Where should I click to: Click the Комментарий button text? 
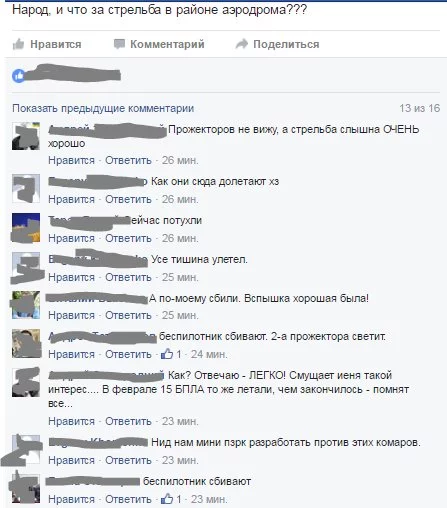click(x=167, y=44)
